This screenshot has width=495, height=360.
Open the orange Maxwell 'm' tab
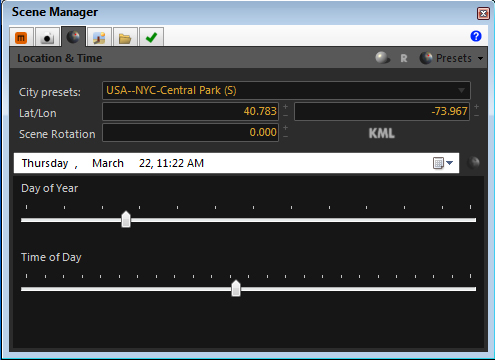point(21,37)
